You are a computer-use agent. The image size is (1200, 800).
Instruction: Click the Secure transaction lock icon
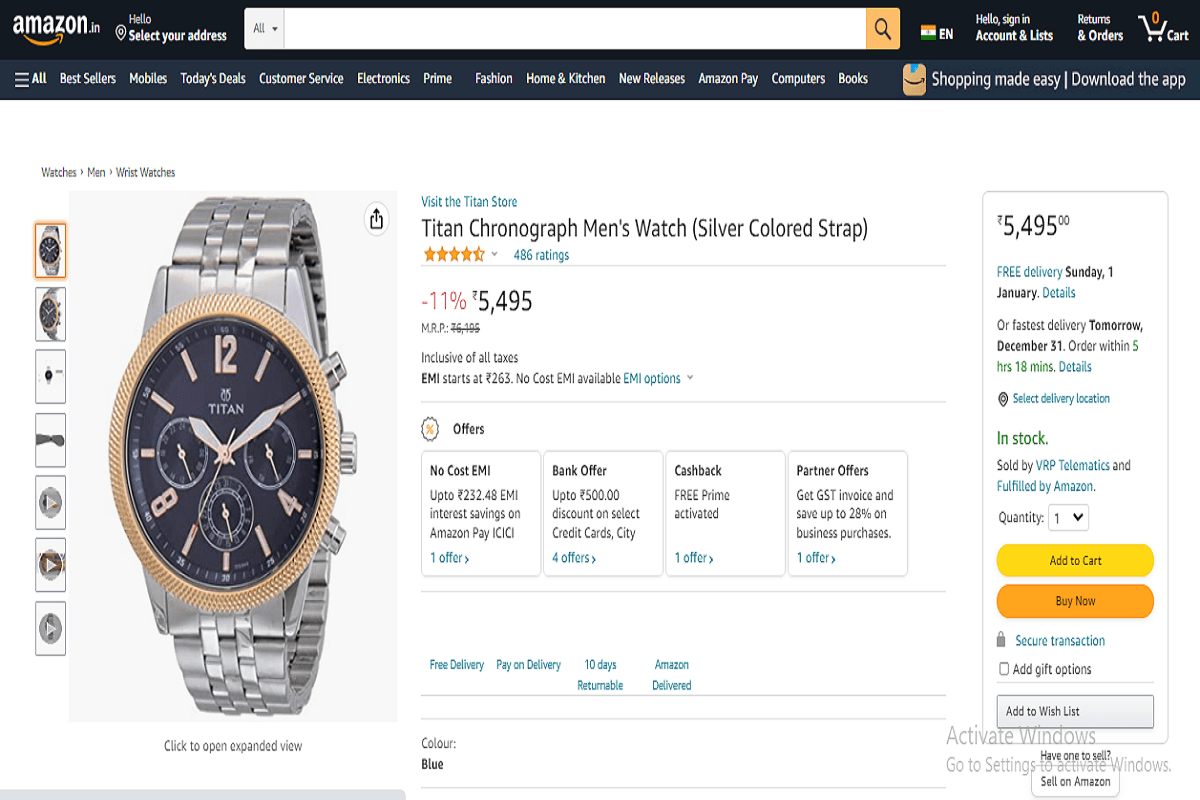click(1001, 640)
